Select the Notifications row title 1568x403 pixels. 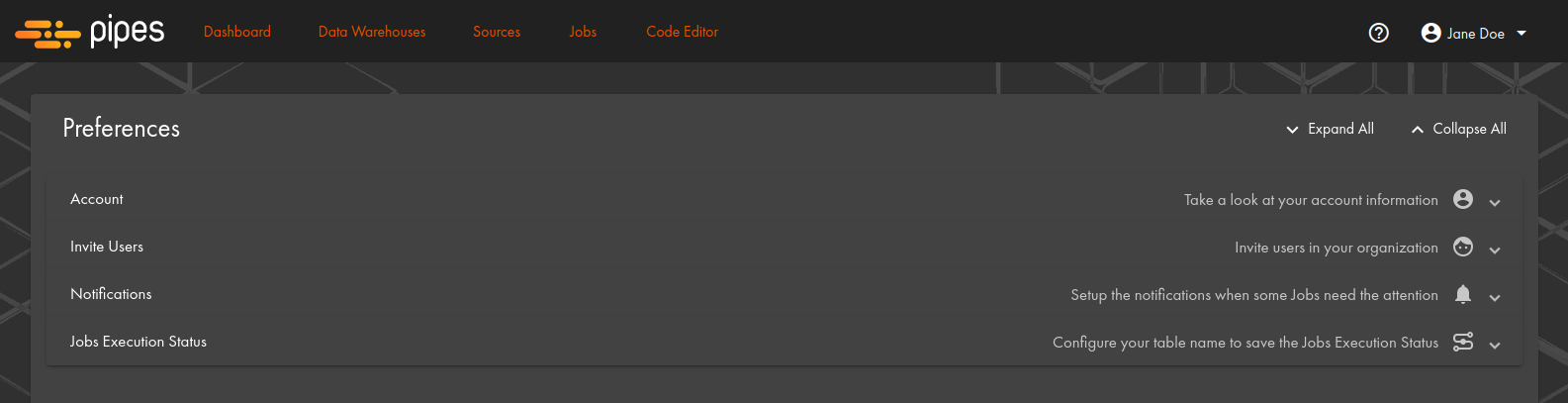[111, 294]
